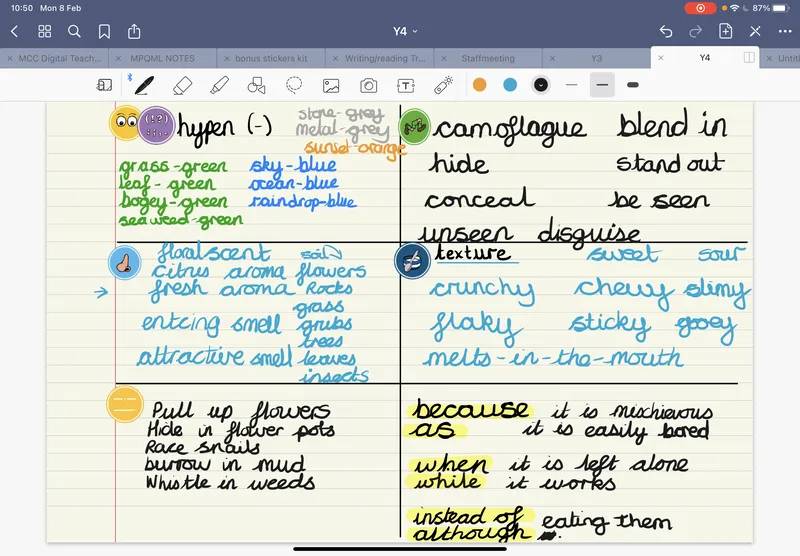Open the page thumbnails grid view
This screenshot has width=800, height=556.
pyautogui.click(x=45, y=32)
